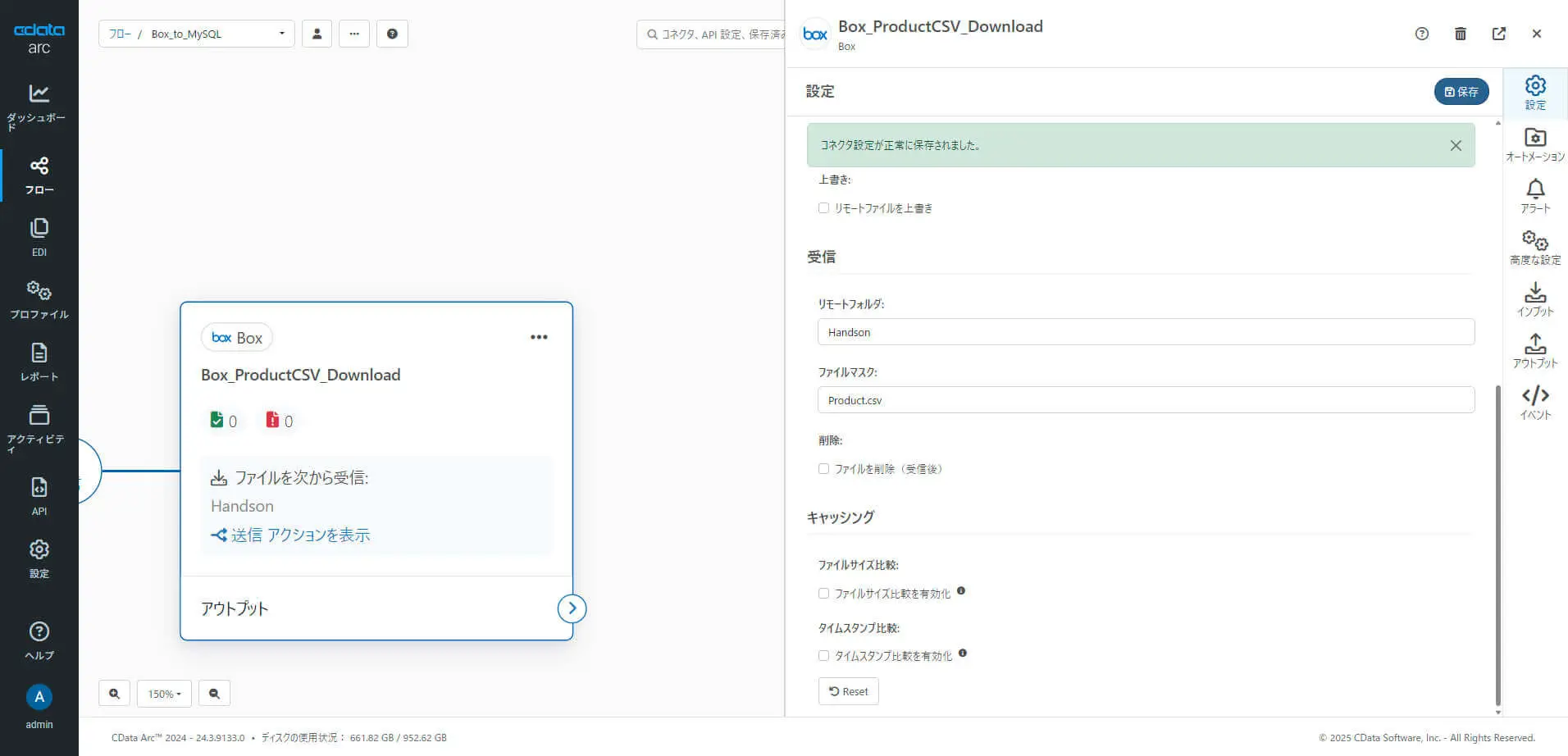Click the File Mask field containing Product.csv
Image resolution: width=1568 pixels, height=756 pixels.
(x=1146, y=400)
